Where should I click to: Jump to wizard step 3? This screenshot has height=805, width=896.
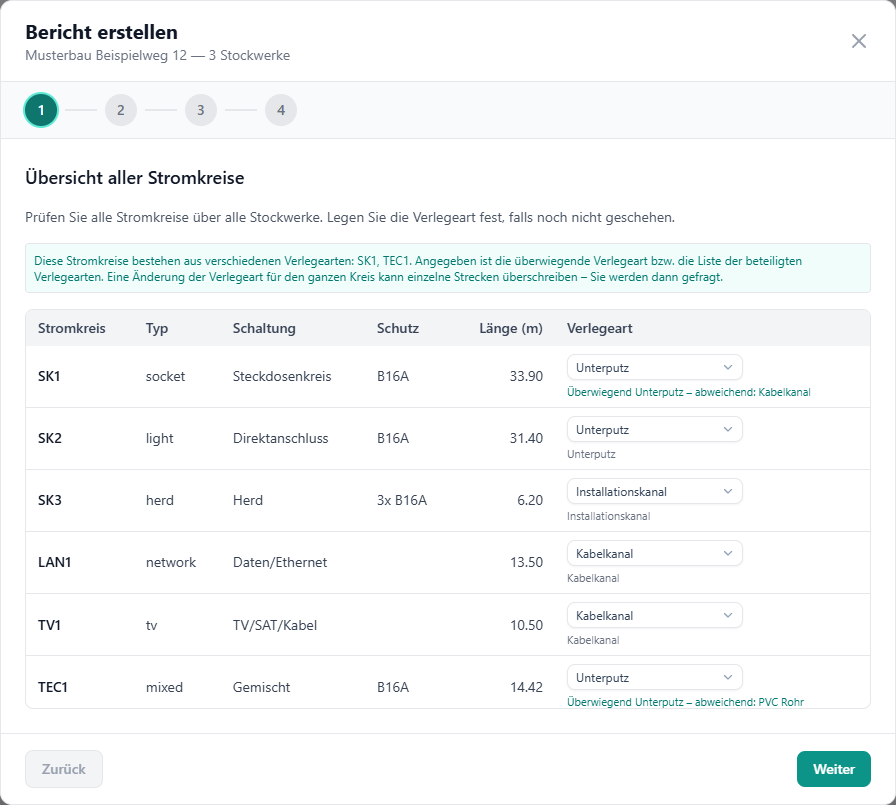[201, 110]
